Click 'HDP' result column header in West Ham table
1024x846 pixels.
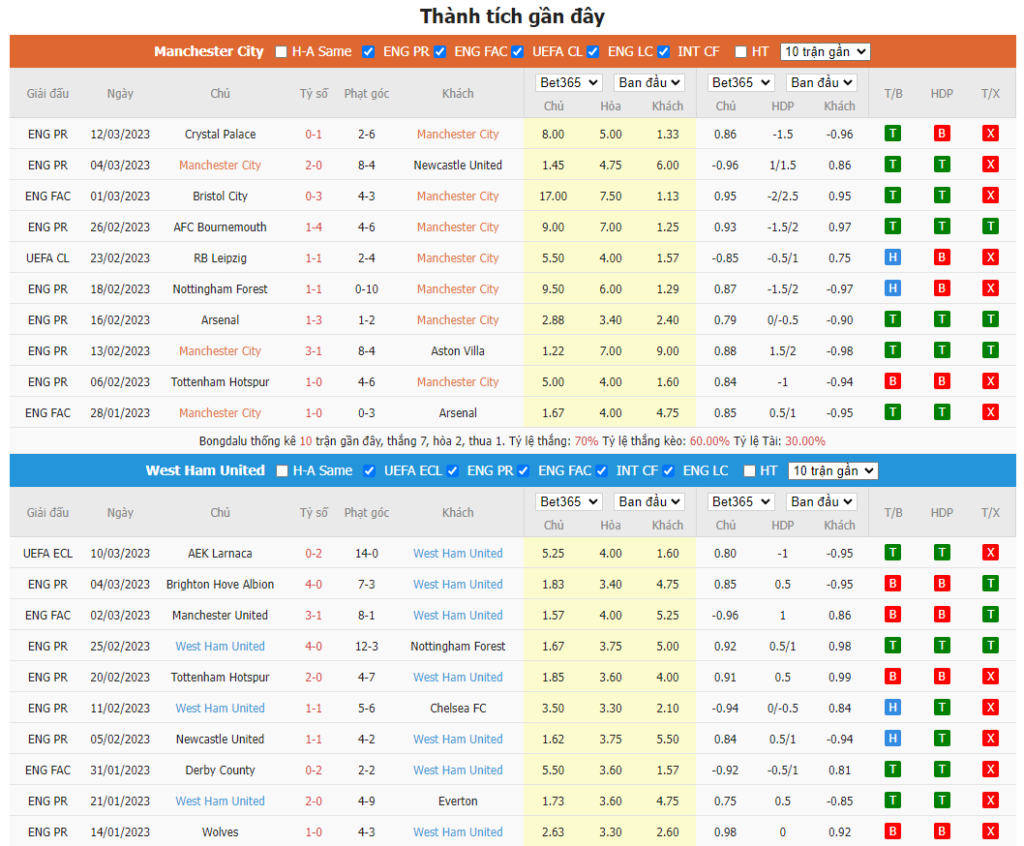click(941, 513)
